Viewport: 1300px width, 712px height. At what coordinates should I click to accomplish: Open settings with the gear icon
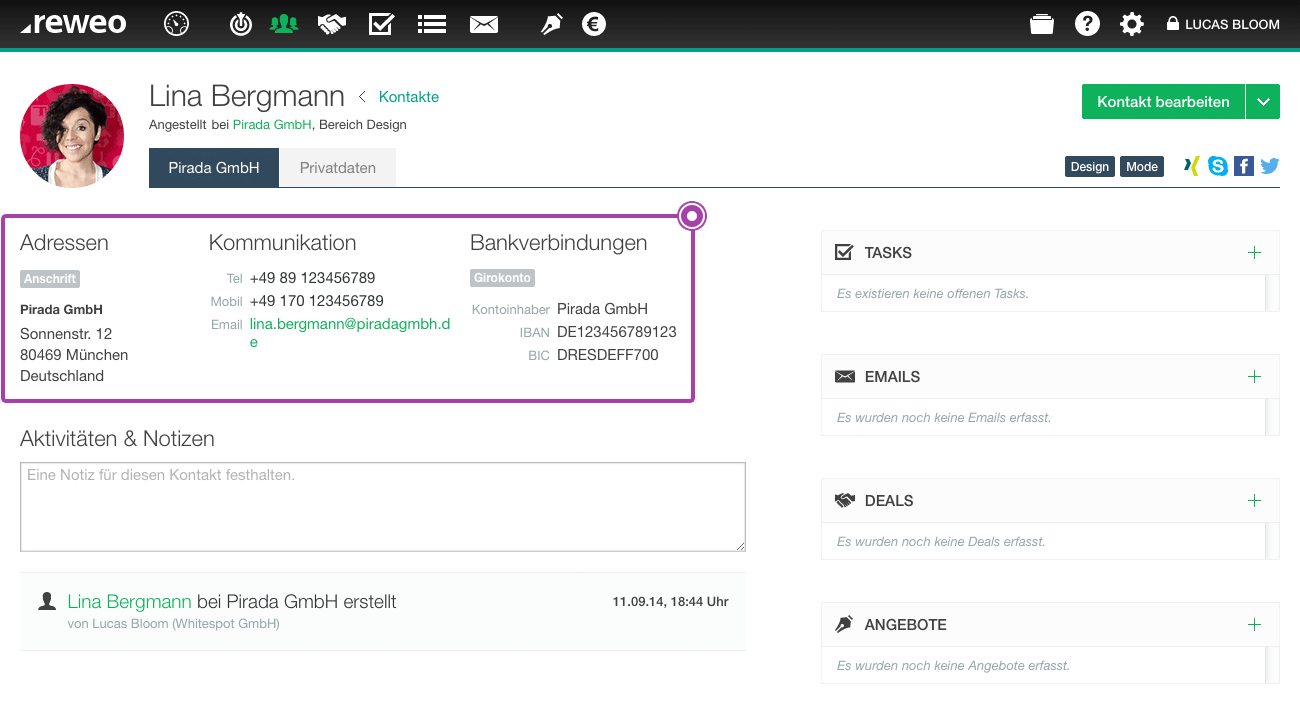(1131, 24)
